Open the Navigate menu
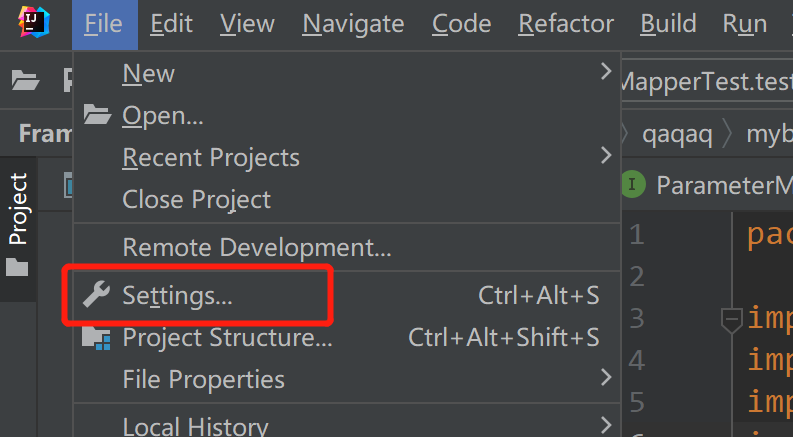 (x=353, y=24)
